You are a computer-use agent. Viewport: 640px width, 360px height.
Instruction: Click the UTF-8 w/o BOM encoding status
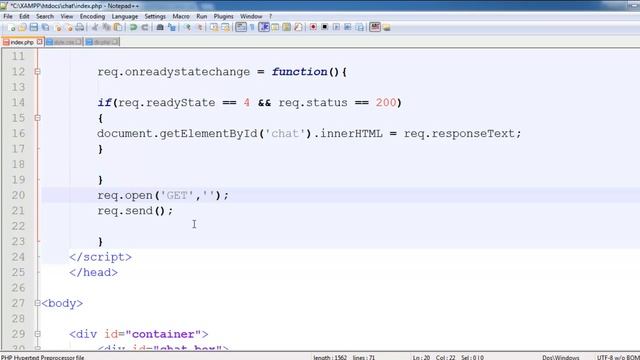tap(618, 357)
